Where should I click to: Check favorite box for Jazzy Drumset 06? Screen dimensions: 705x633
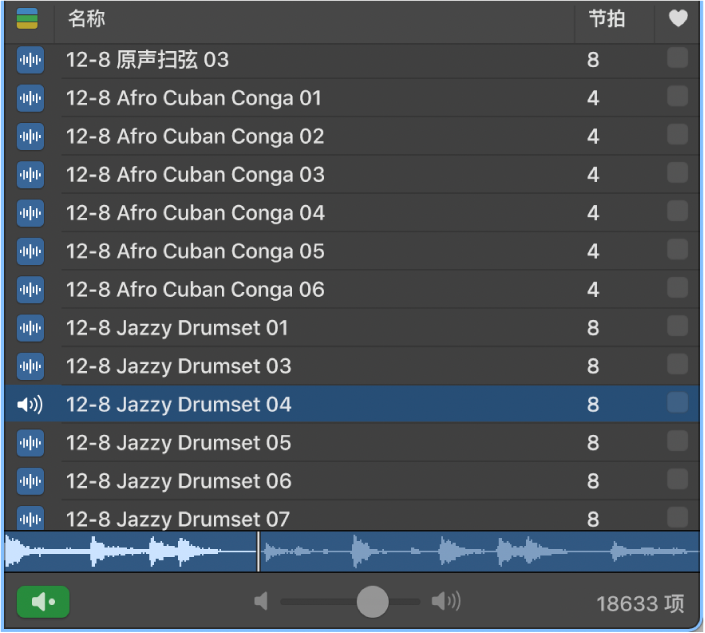coord(677,480)
